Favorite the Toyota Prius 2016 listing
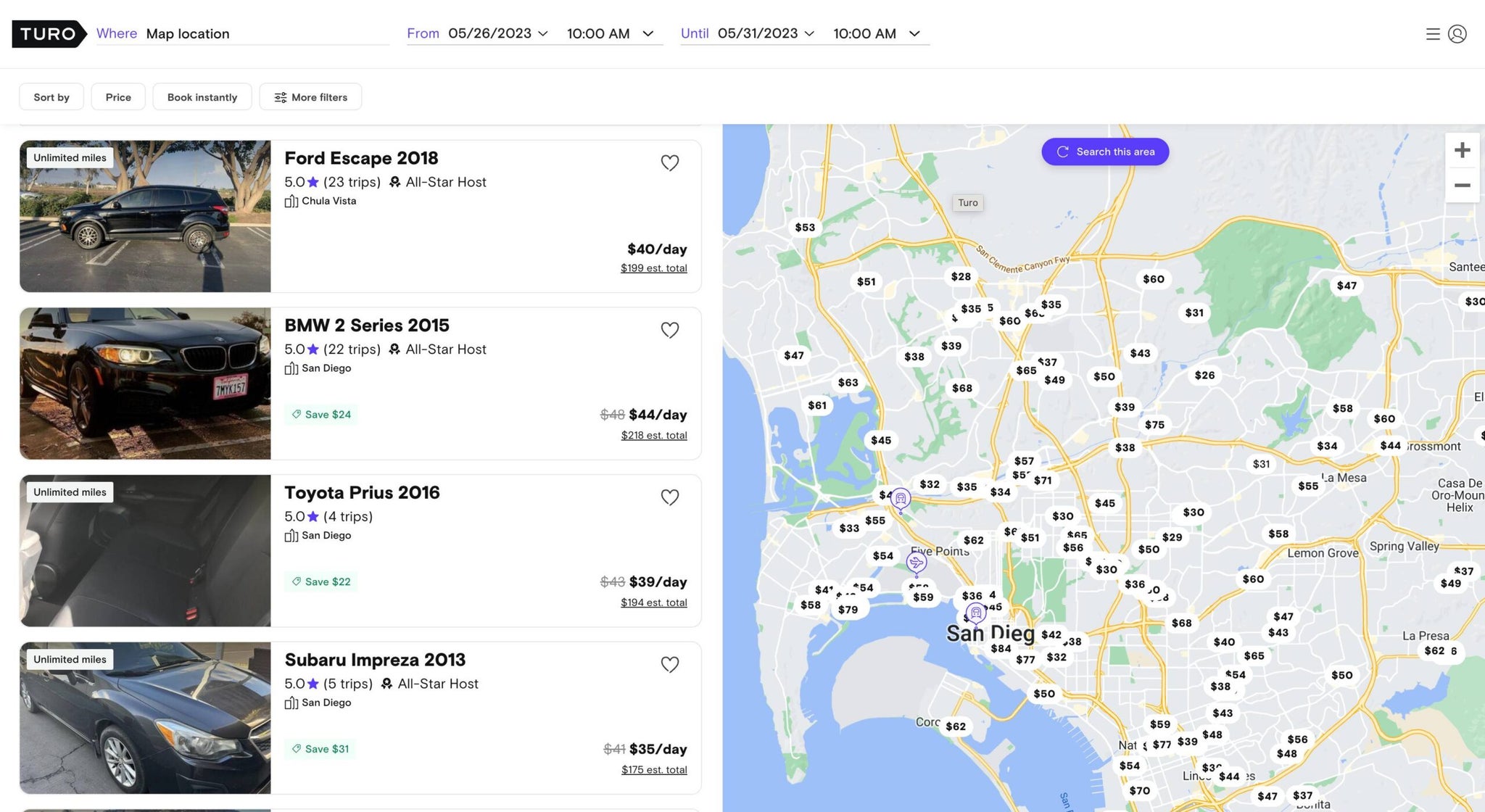The width and height of the screenshot is (1485, 812). click(x=669, y=497)
